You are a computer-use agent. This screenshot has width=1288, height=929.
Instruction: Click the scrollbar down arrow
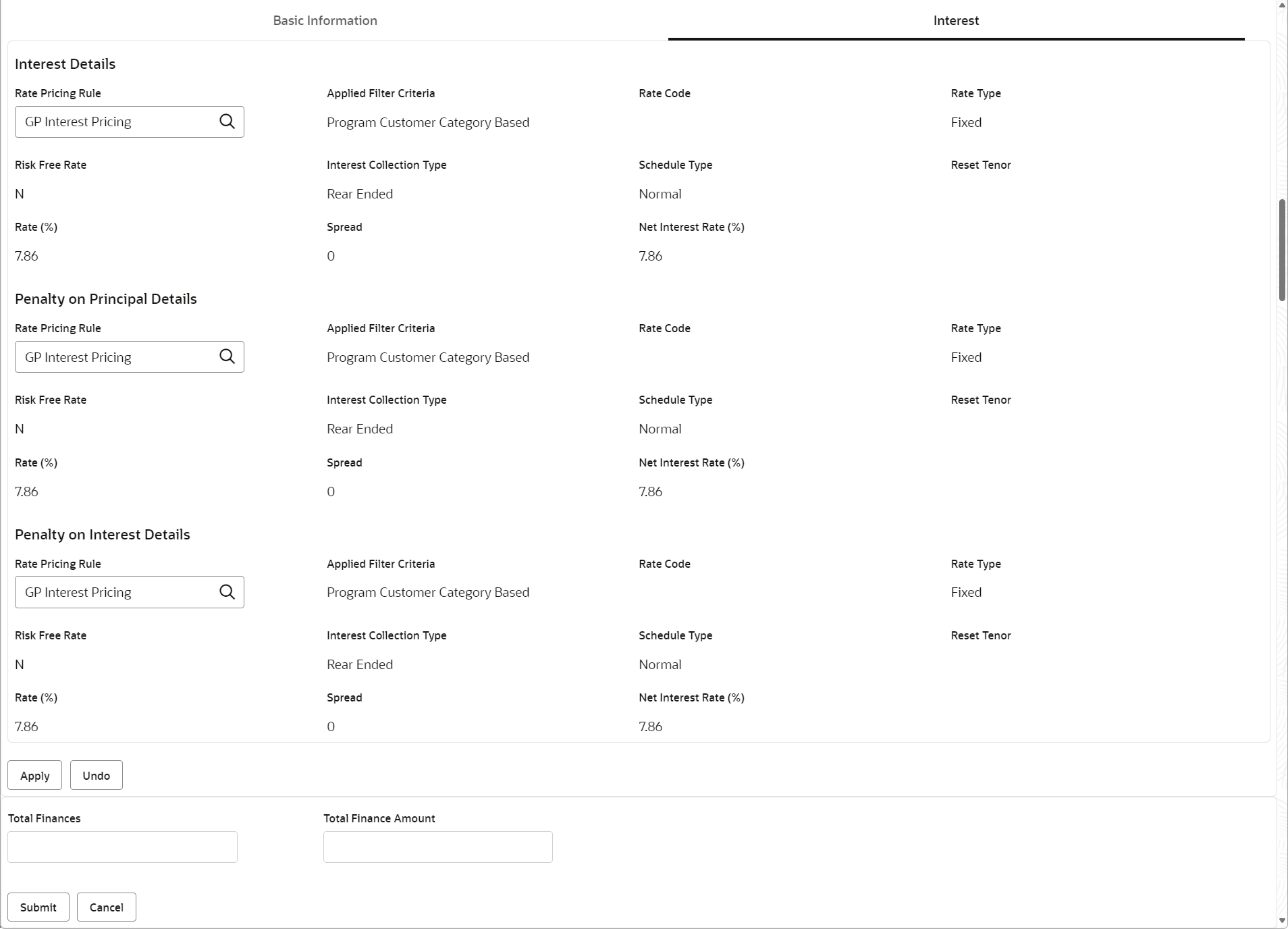pyautogui.click(x=1282, y=921)
